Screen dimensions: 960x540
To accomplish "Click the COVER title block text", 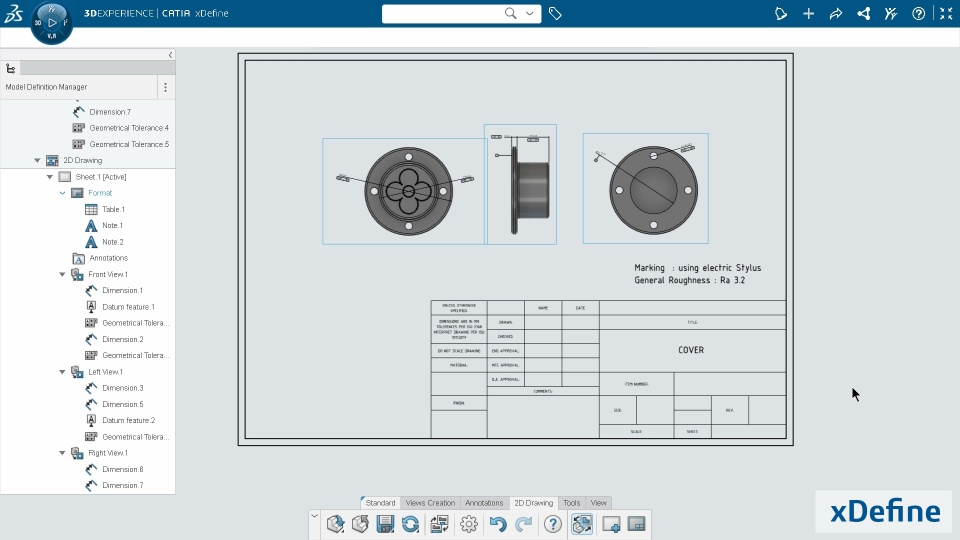I will [691, 350].
